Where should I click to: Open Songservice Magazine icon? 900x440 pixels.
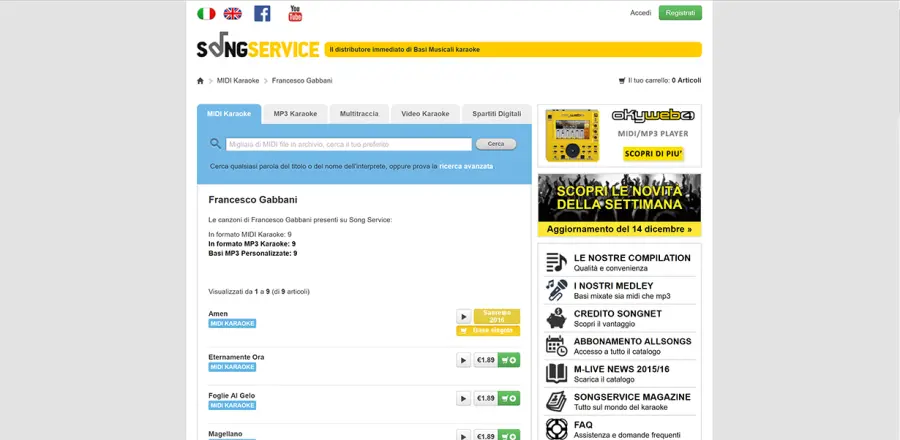pyautogui.click(x=556, y=402)
